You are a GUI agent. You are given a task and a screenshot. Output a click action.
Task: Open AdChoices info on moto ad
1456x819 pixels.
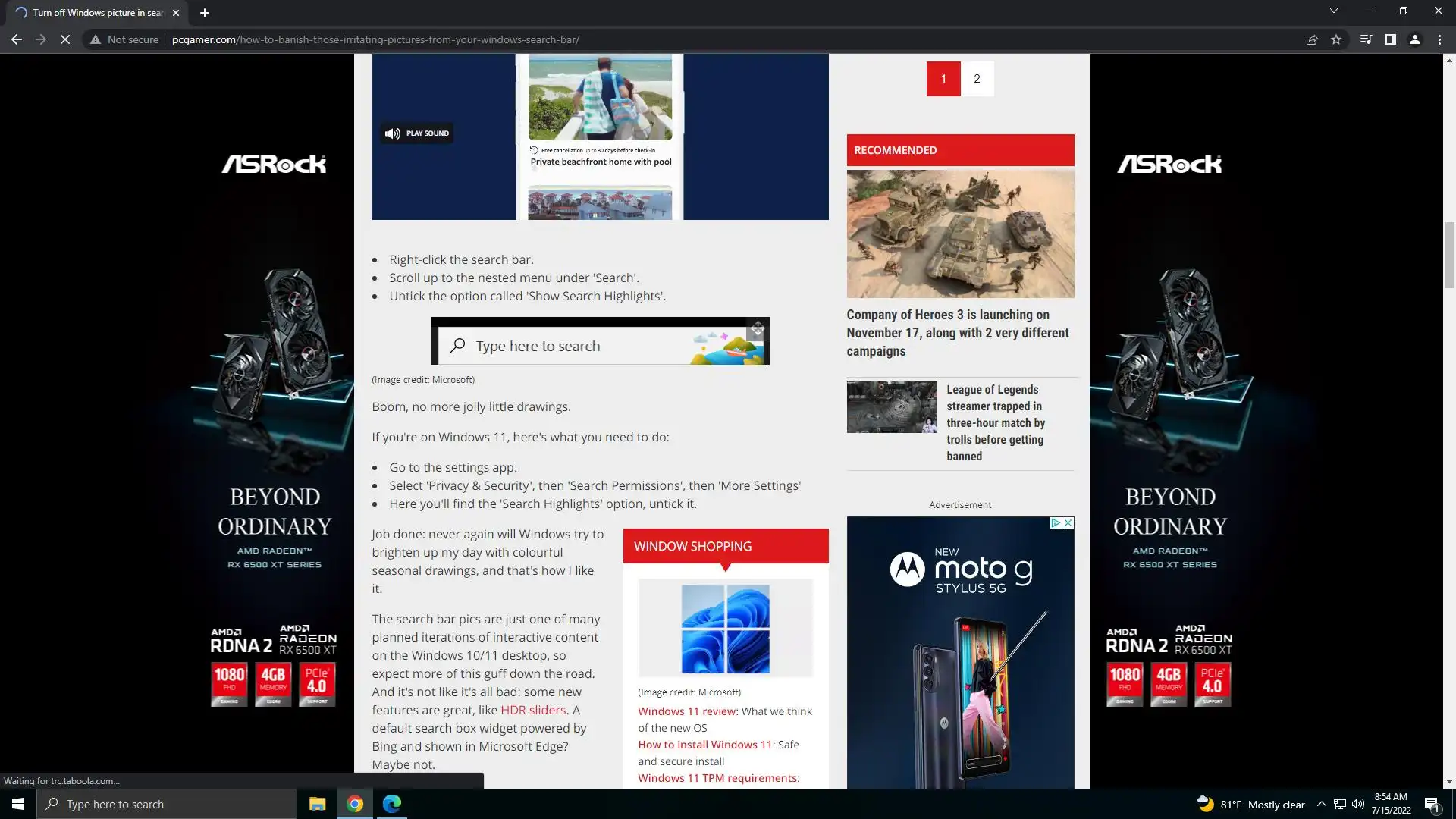point(1055,523)
